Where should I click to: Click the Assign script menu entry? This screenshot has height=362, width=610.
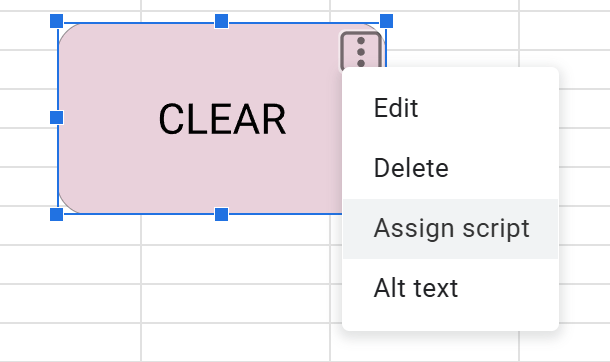pyautogui.click(x=450, y=229)
